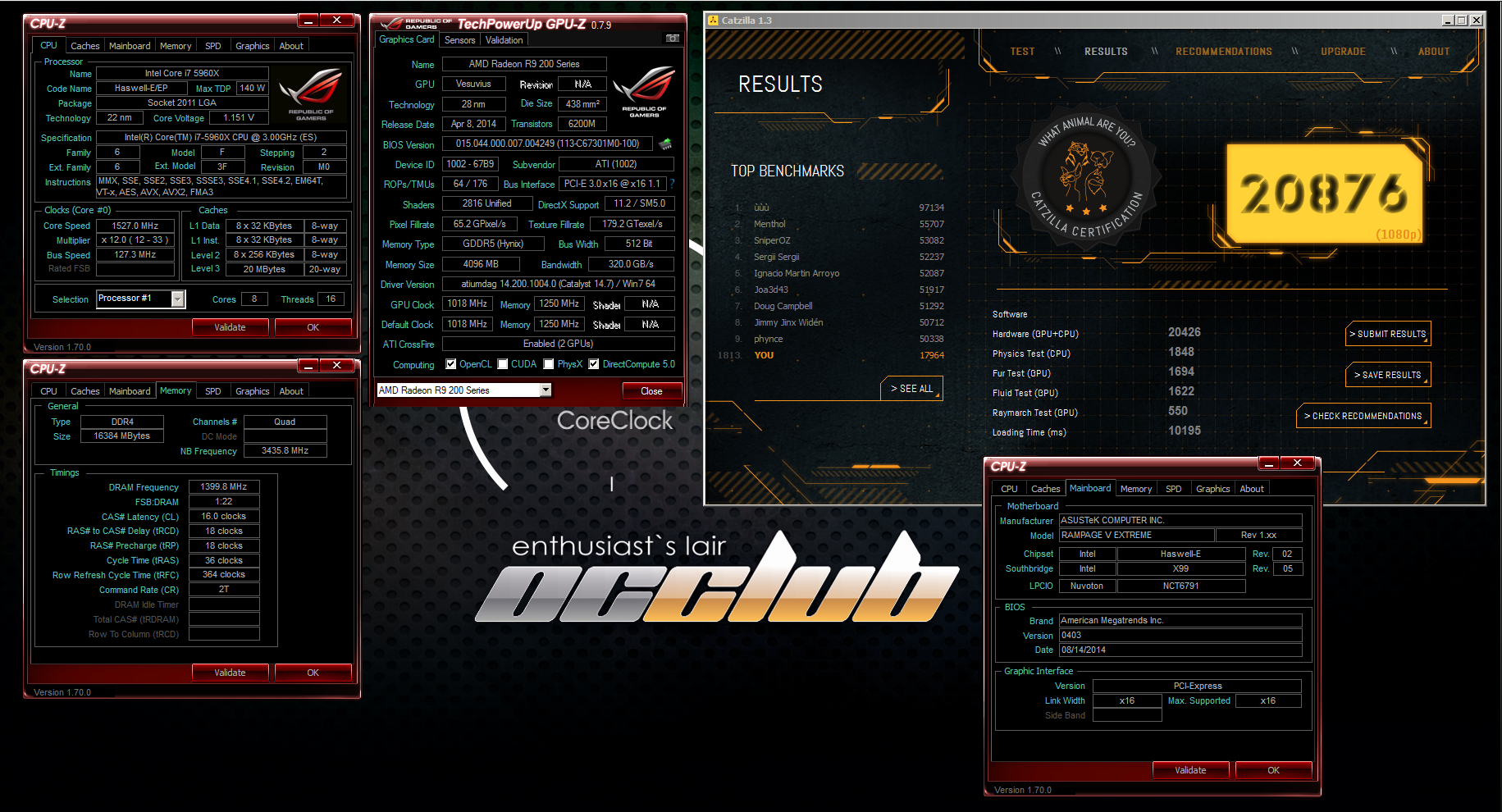Image resolution: width=1502 pixels, height=812 pixels.
Task: Click SAVE RESULTS in Catzilla
Action: pos(1388,375)
